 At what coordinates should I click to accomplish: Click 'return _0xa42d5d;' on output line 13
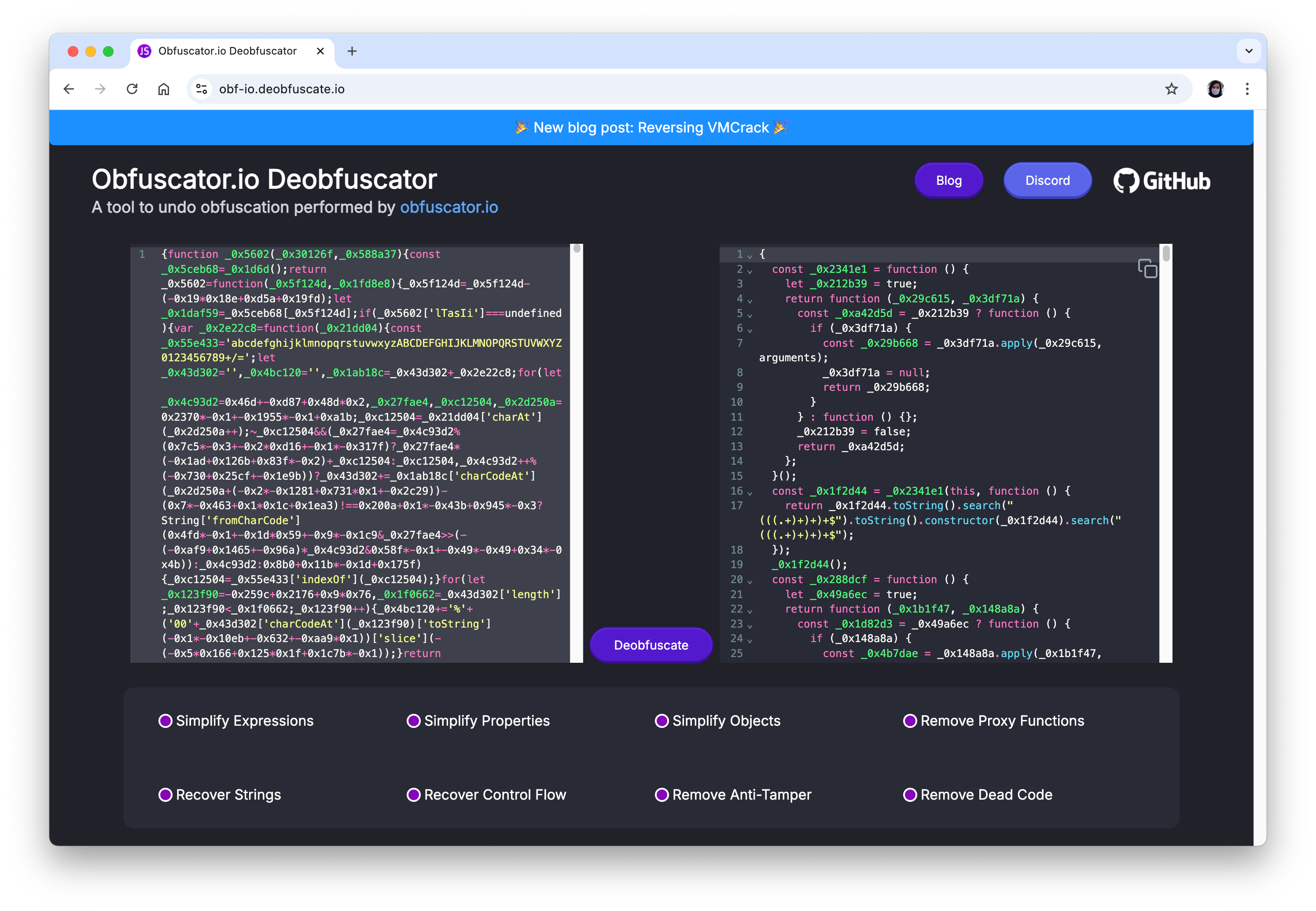click(x=851, y=446)
